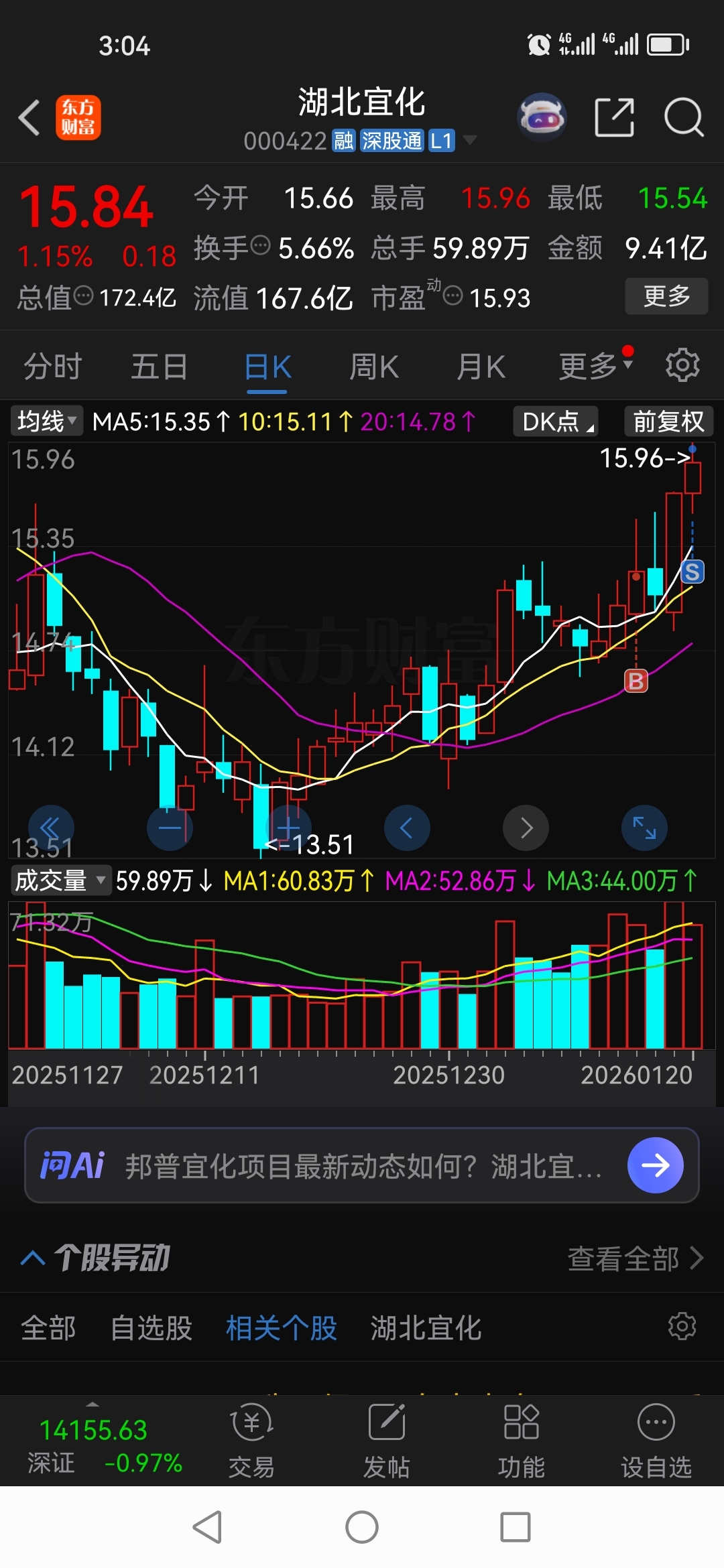Open 查看全部 link
This screenshot has width=724, height=1568.
point(636,1258)
